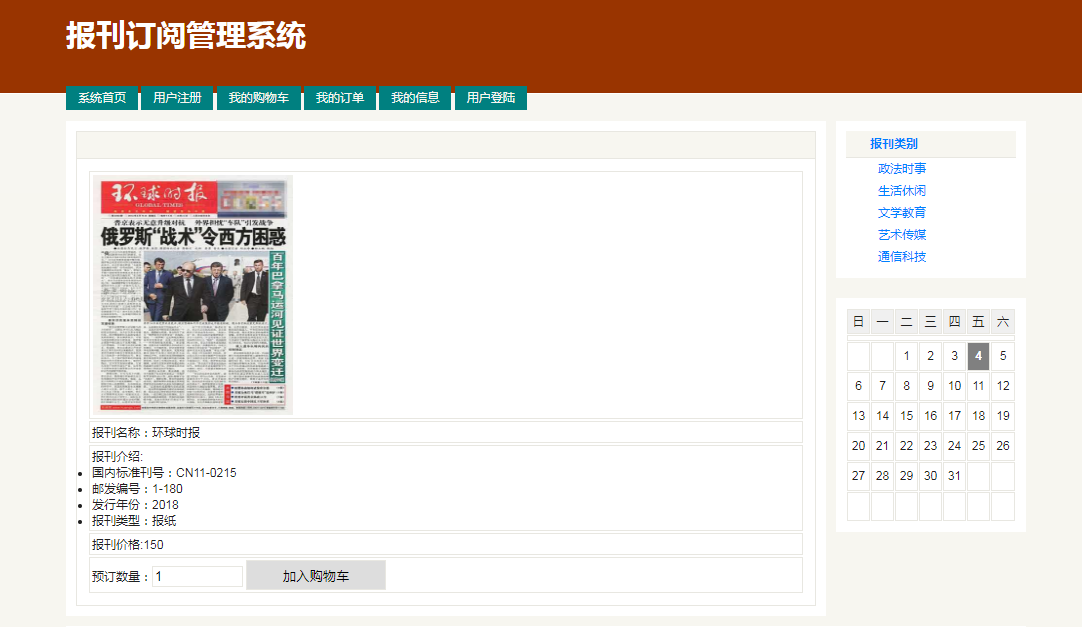
Task: Go to 用户注册 page
Action: click(177, 98)
